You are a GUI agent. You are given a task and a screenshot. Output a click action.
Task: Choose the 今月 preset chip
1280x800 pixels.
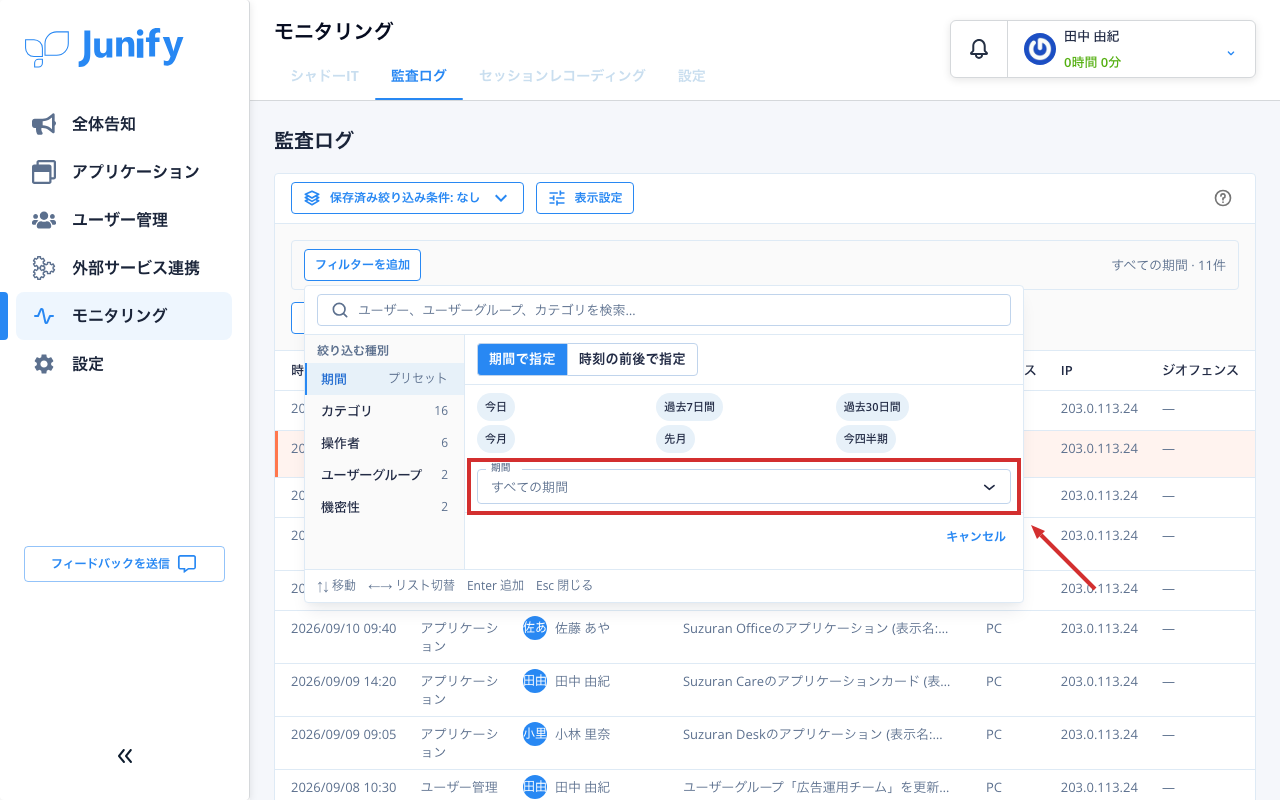click(496, 438)
